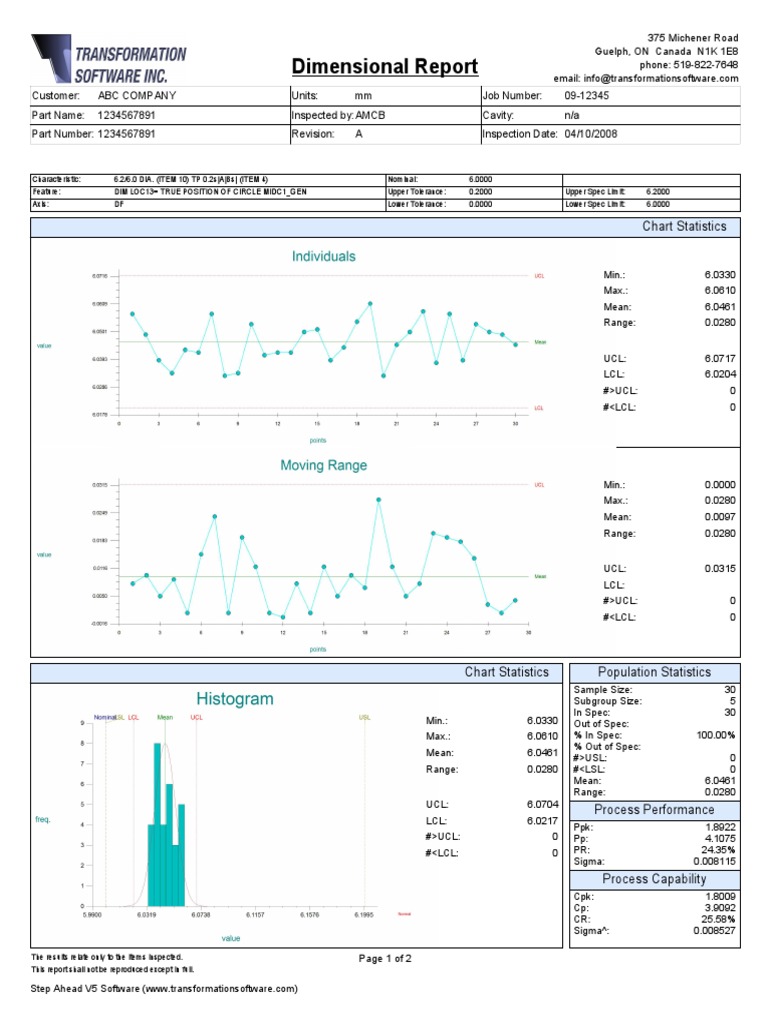Click the Transformation Software Inc. logo
This screenshot has height=1024, width=768.
(x=108, y=59)
